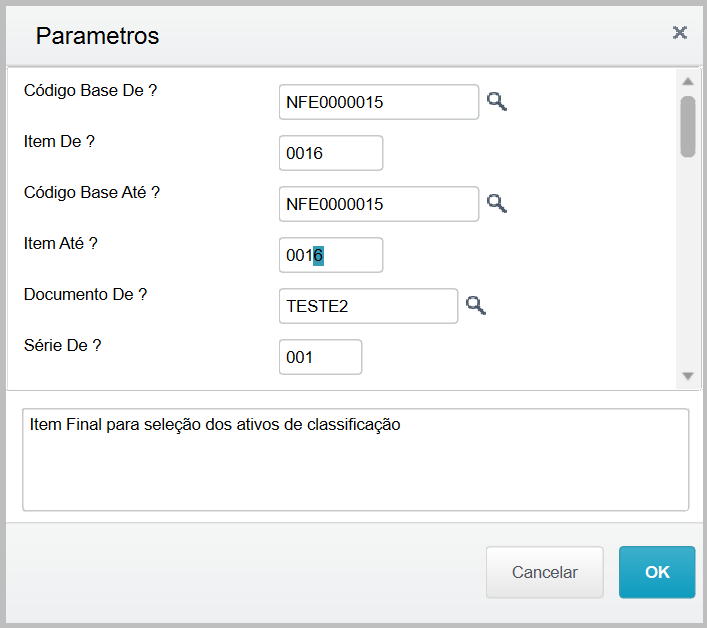Click the "Série De ?" label

pos(63,346)
